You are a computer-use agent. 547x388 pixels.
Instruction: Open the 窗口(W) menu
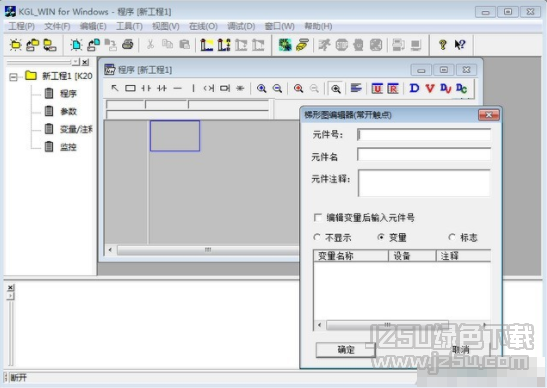pyautogui.click(x=279, y=26)
